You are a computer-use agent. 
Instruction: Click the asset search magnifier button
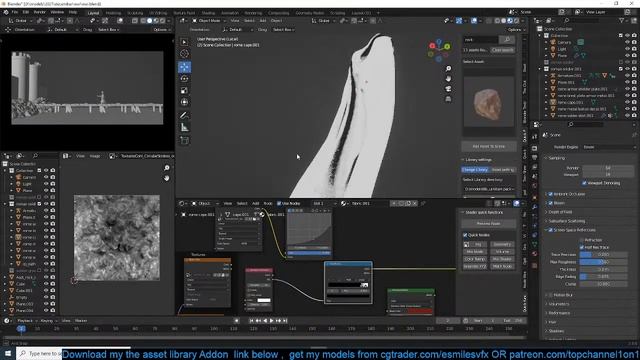tap(507, 40)
